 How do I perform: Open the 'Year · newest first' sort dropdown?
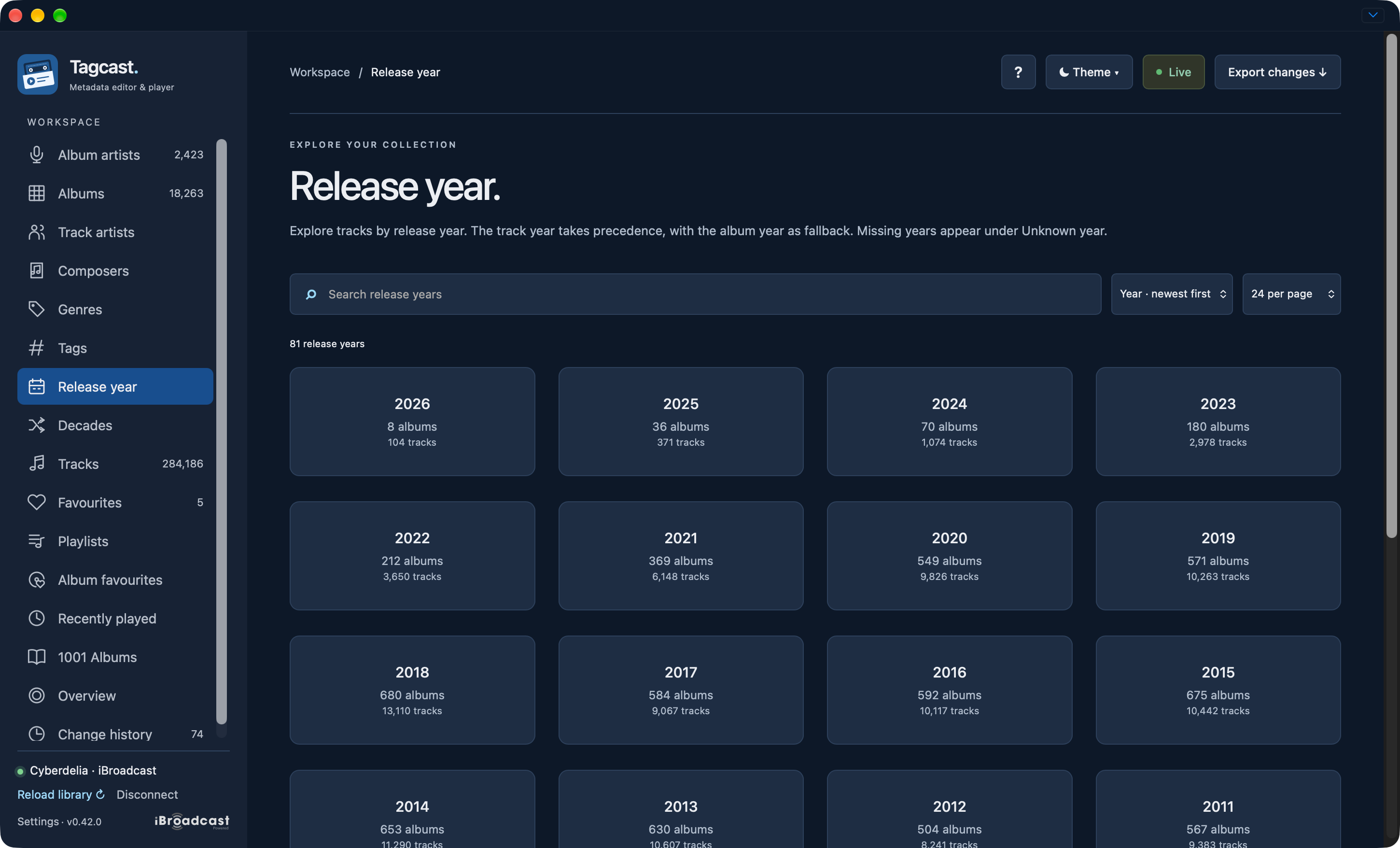[x=1172, y=294]
